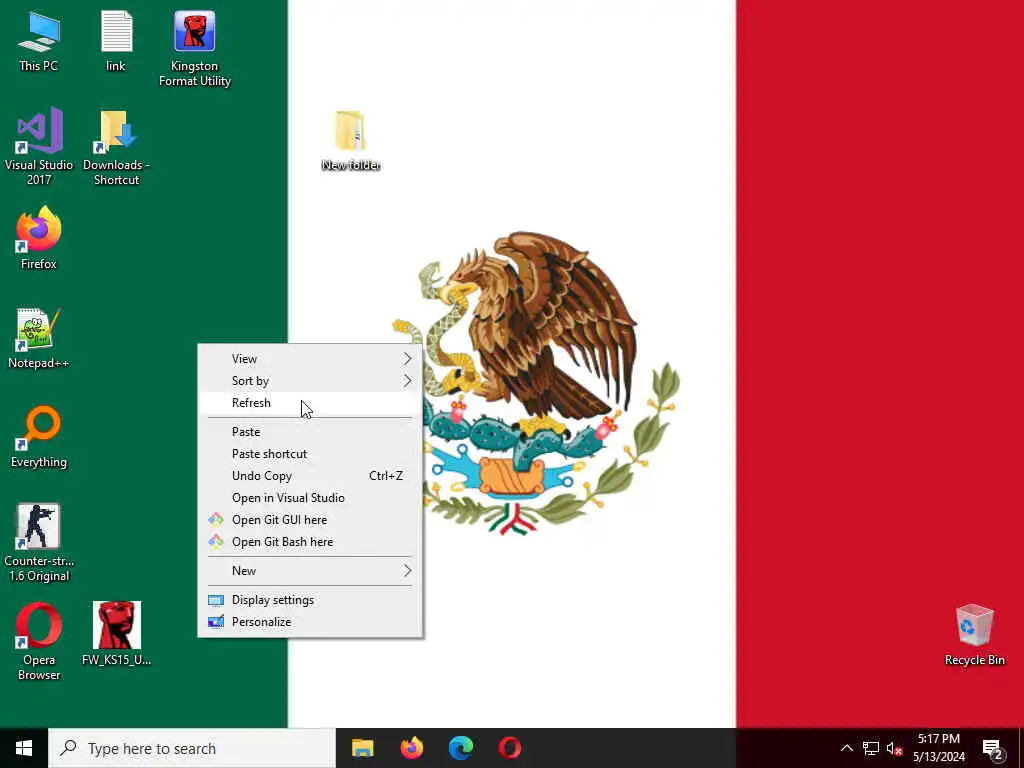Select the Opera Browser desktop shortcut
The height and width of the screenshot is (768, 1024).
pos(39,642)
